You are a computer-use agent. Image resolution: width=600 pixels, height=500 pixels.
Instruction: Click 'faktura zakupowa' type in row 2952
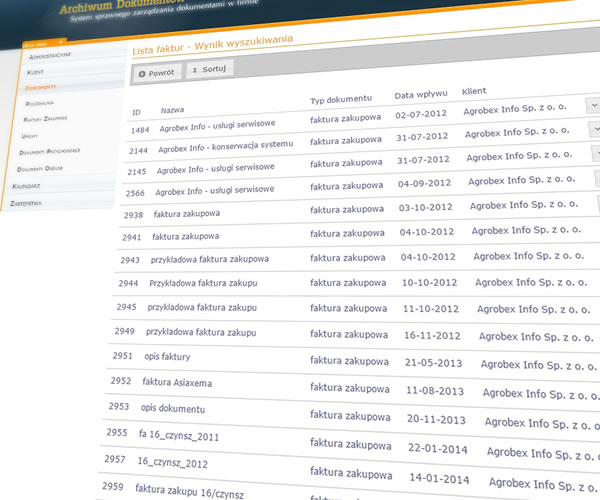point(350,388)
